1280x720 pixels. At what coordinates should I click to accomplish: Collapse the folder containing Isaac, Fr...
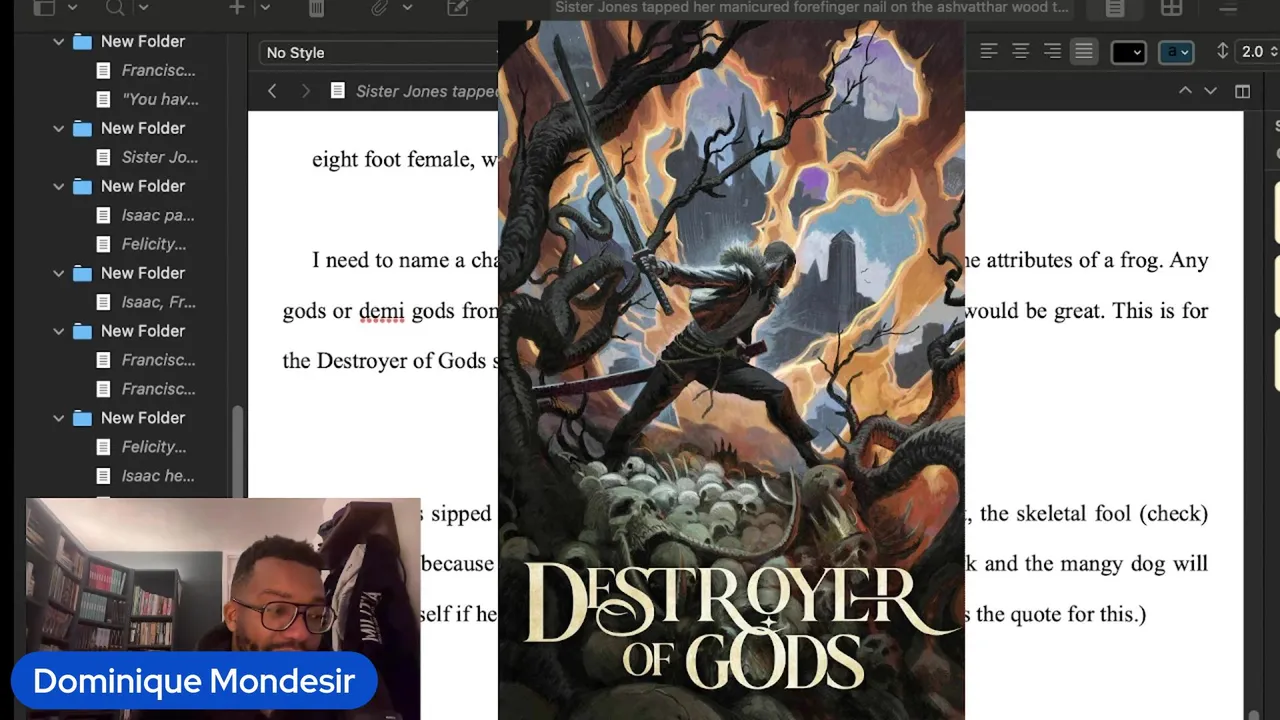(x=58, y=274)
